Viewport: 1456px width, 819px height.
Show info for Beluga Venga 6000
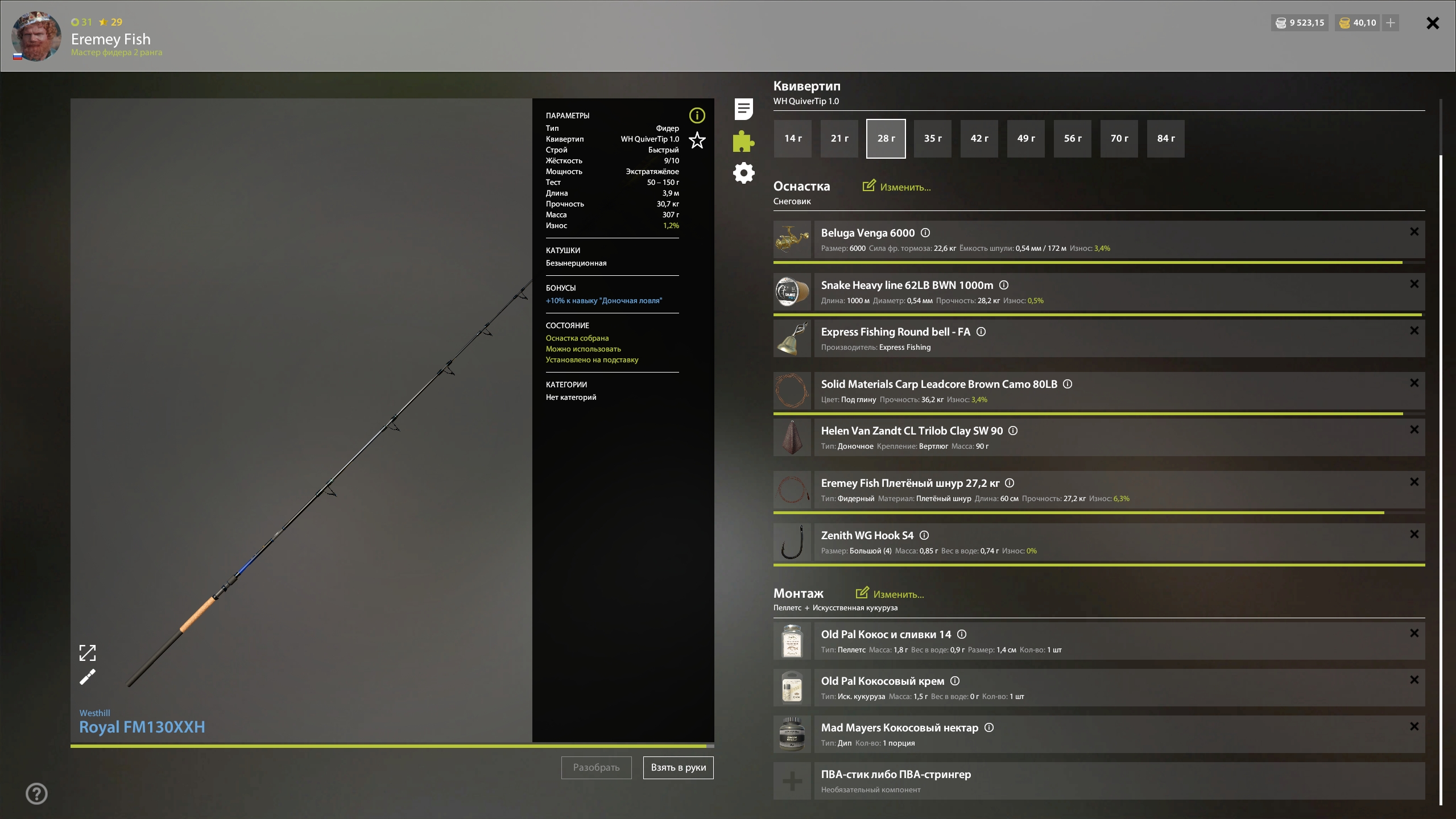[x=925, y=233]
